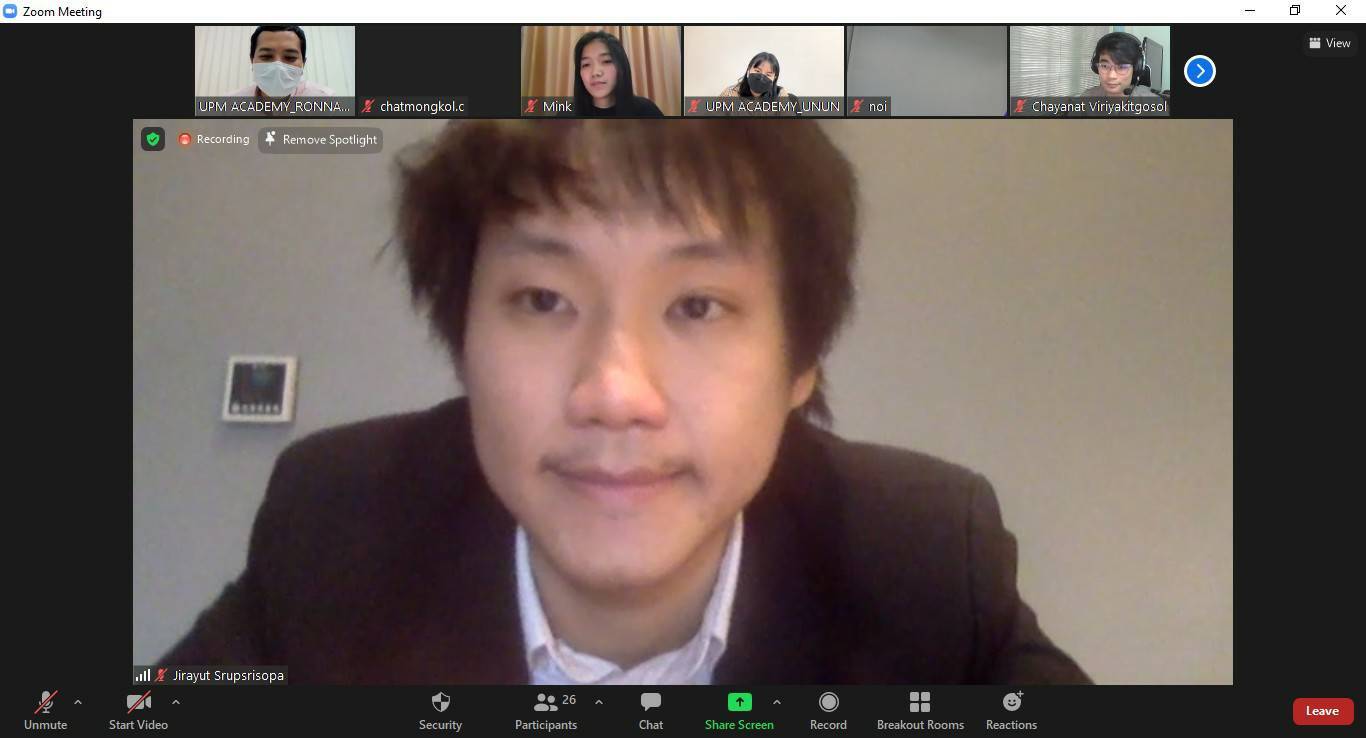Click the muted mic icon on UPM ACADEMY_UNUN tile
The height and width of the screenshot is (738, 1366).
pos(695,106)
